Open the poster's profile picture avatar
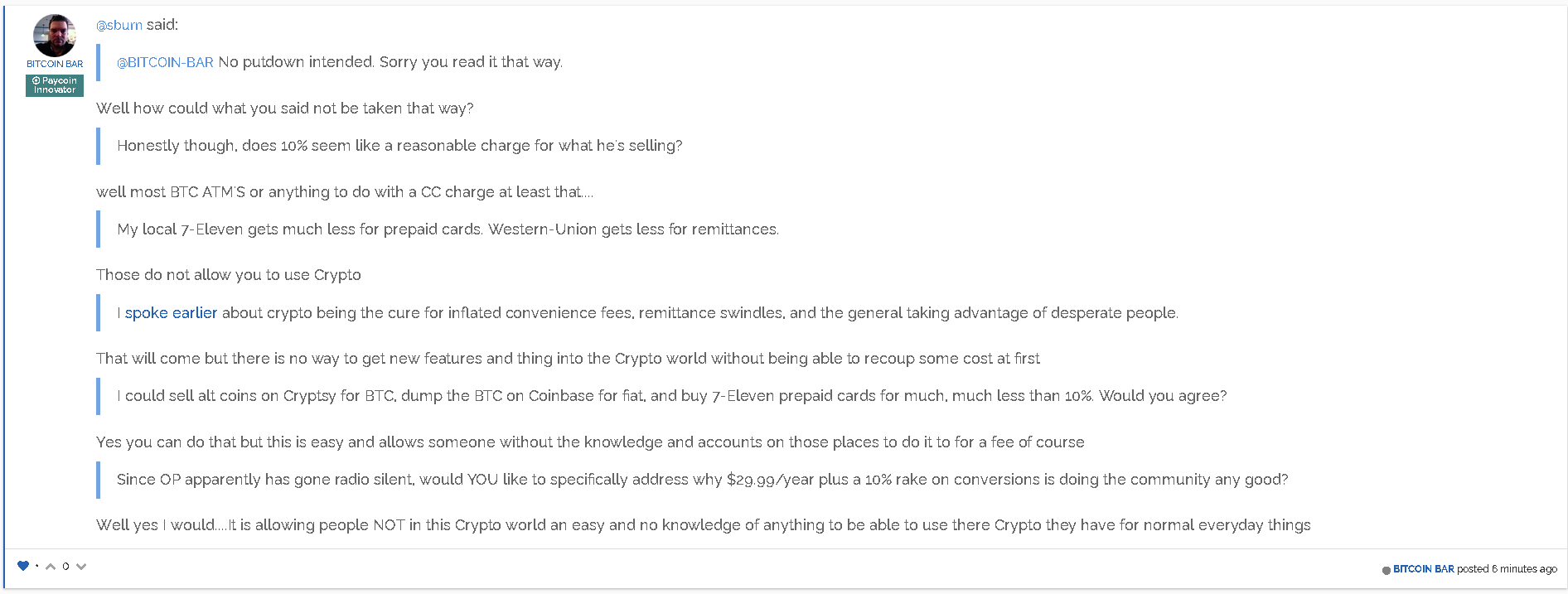 tap(55, 36)
